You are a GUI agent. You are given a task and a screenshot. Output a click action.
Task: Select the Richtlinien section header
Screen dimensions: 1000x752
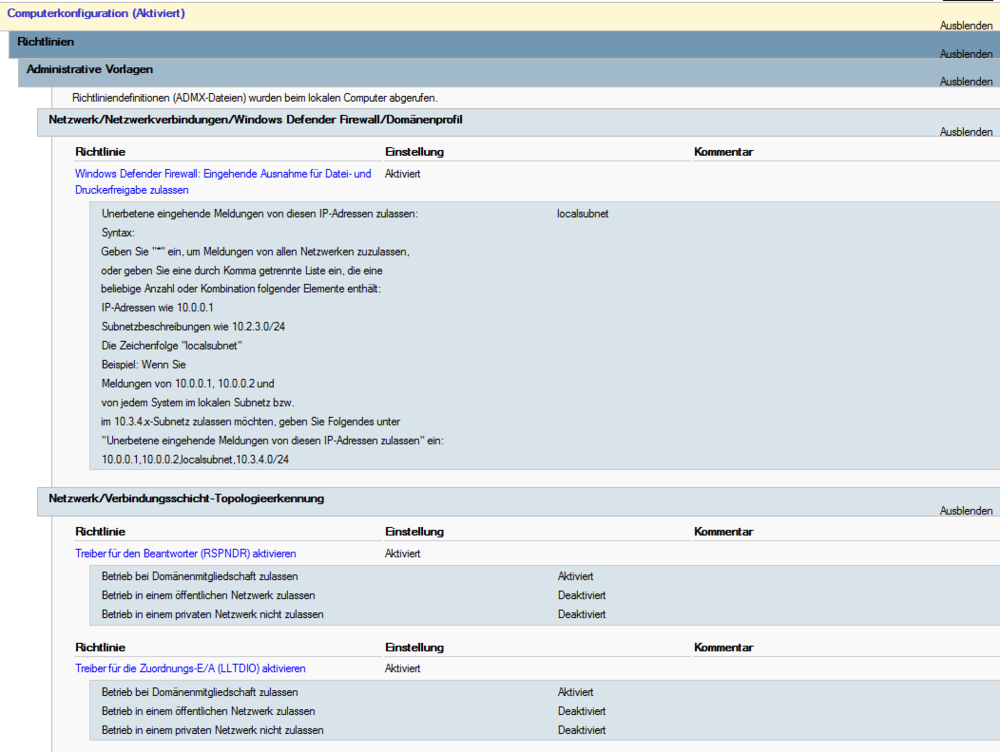(46, 42)
